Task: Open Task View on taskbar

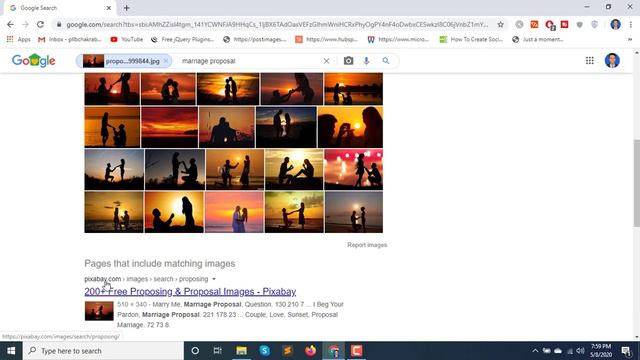Action: [218, 351]
